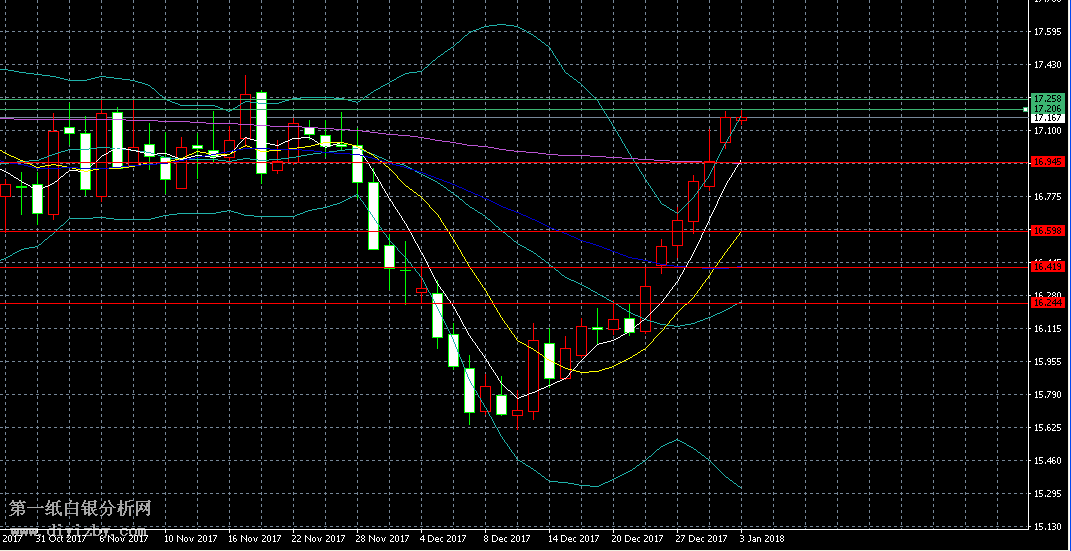
Task: Click the small white square marker beside the price axis
Action: (1028, 108)
